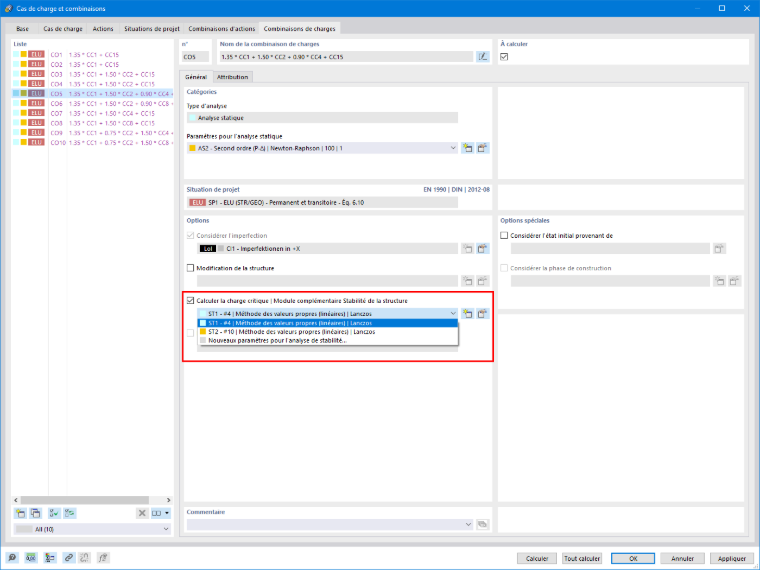Screen dimensions: 760x570
Task: Click edit stability analysis settings icon
Action: pyautogui.click(x=482, y=314)
